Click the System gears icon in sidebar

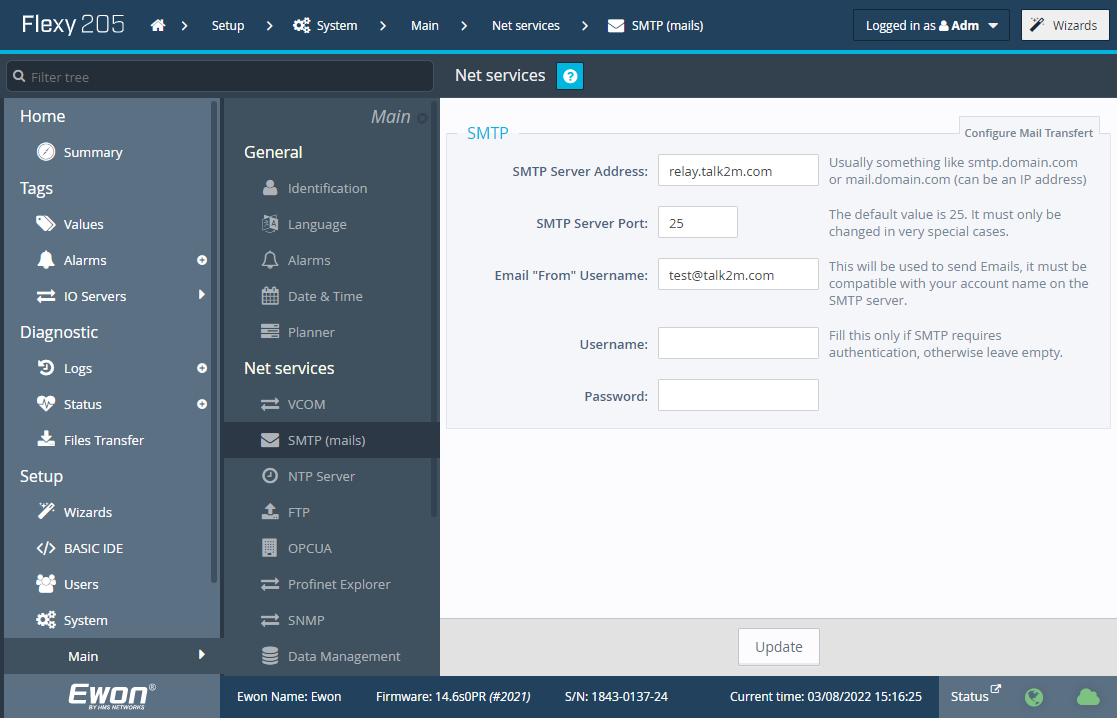46,620
